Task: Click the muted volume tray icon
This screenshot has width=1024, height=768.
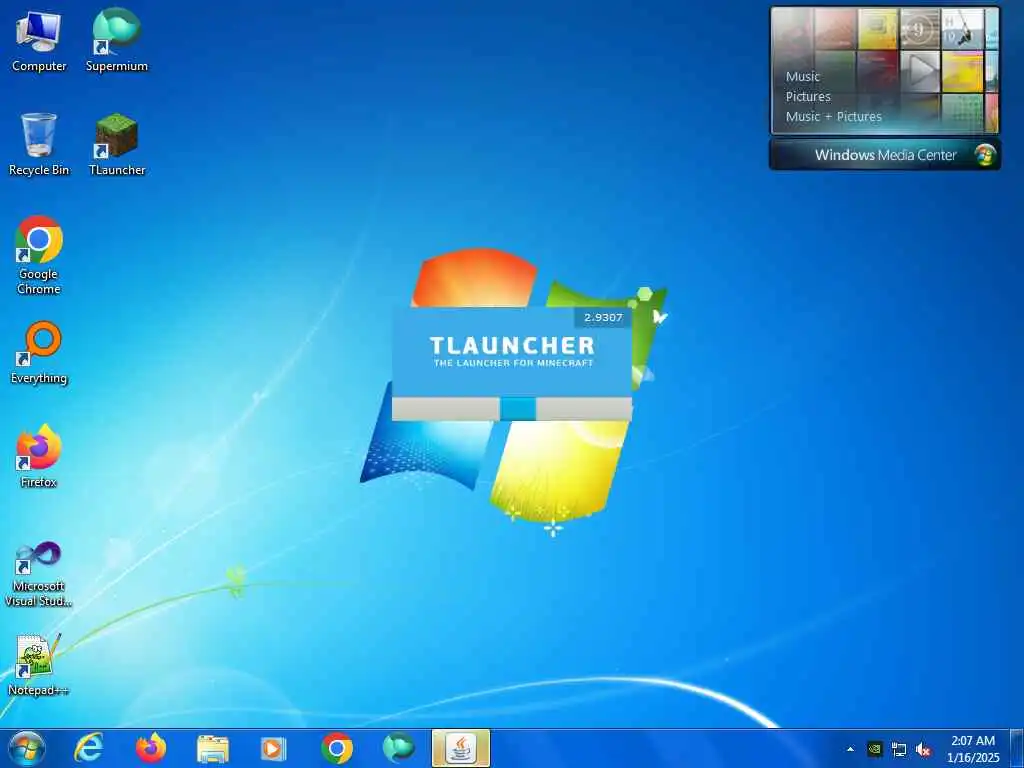Action: tap(923, 750)
